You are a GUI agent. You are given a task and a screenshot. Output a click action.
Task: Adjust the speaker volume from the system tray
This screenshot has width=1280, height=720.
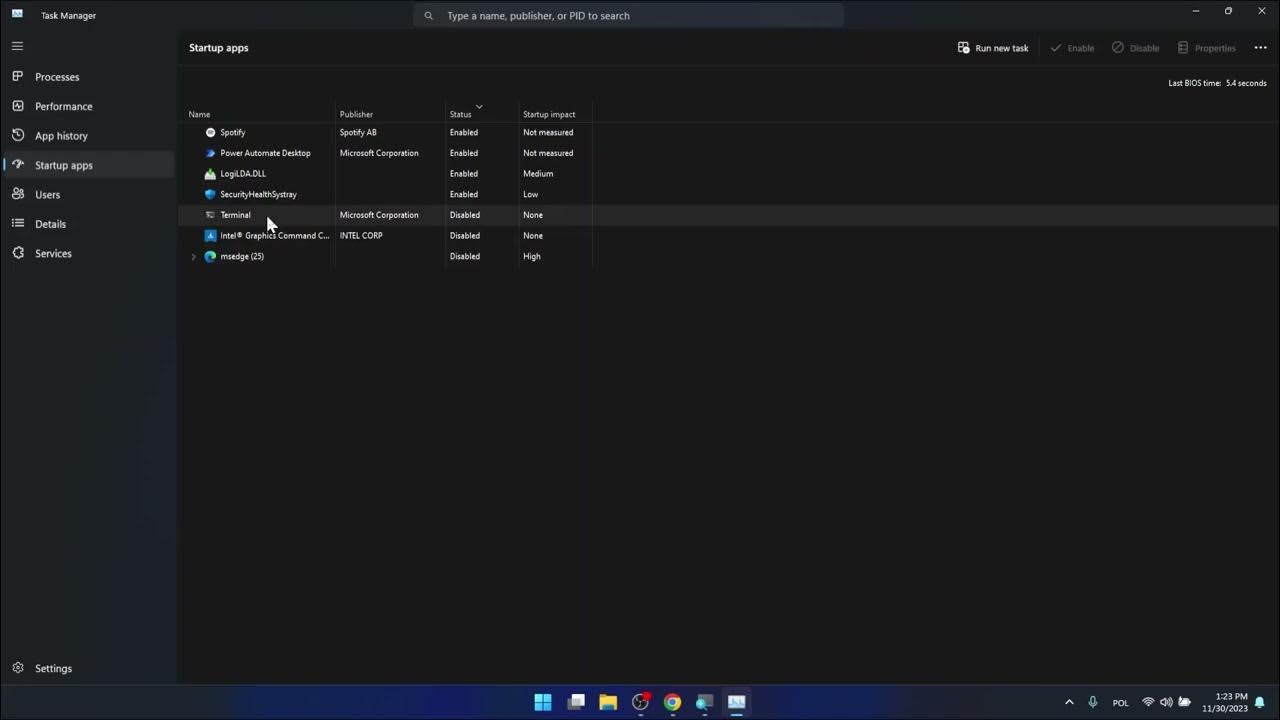click(x=1166, y=702)
